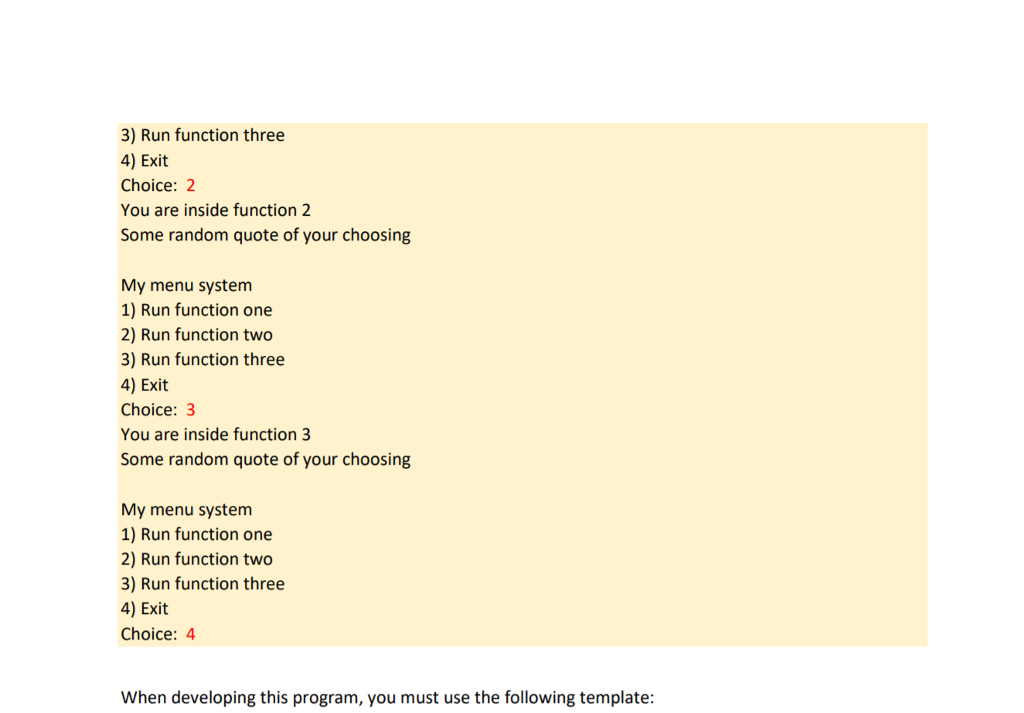
Task: Click the red number 4 after Choice
Action: point(191,634)
